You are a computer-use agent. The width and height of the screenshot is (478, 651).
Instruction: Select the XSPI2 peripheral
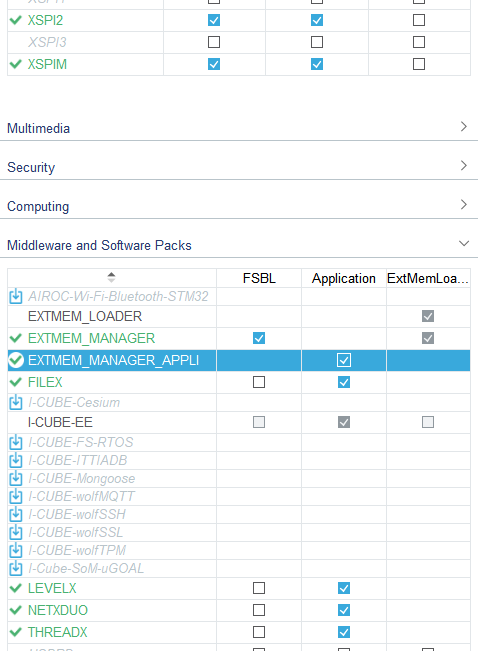click(x=45, y=20)
